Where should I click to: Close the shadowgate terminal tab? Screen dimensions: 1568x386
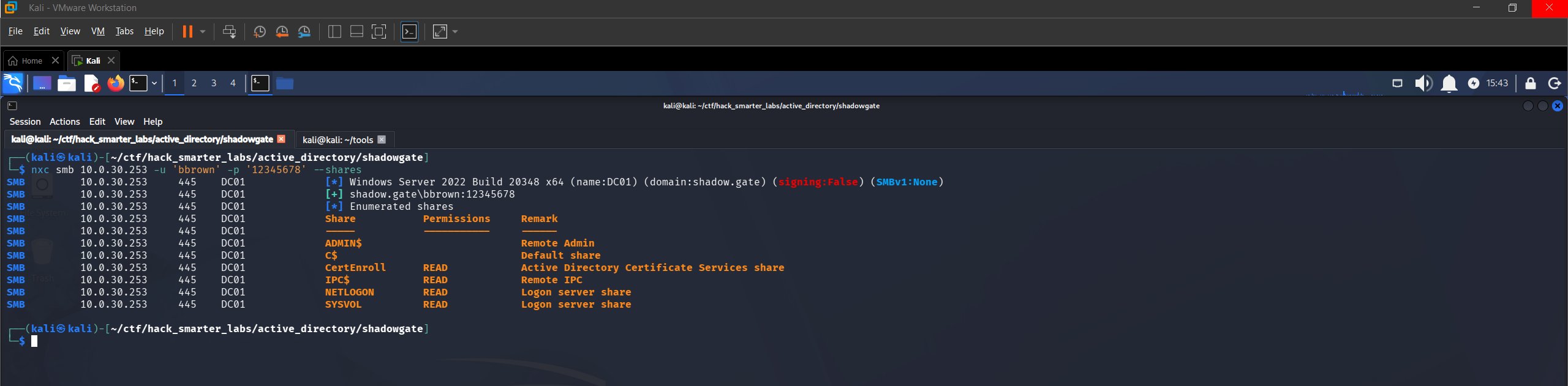[281, 139]
